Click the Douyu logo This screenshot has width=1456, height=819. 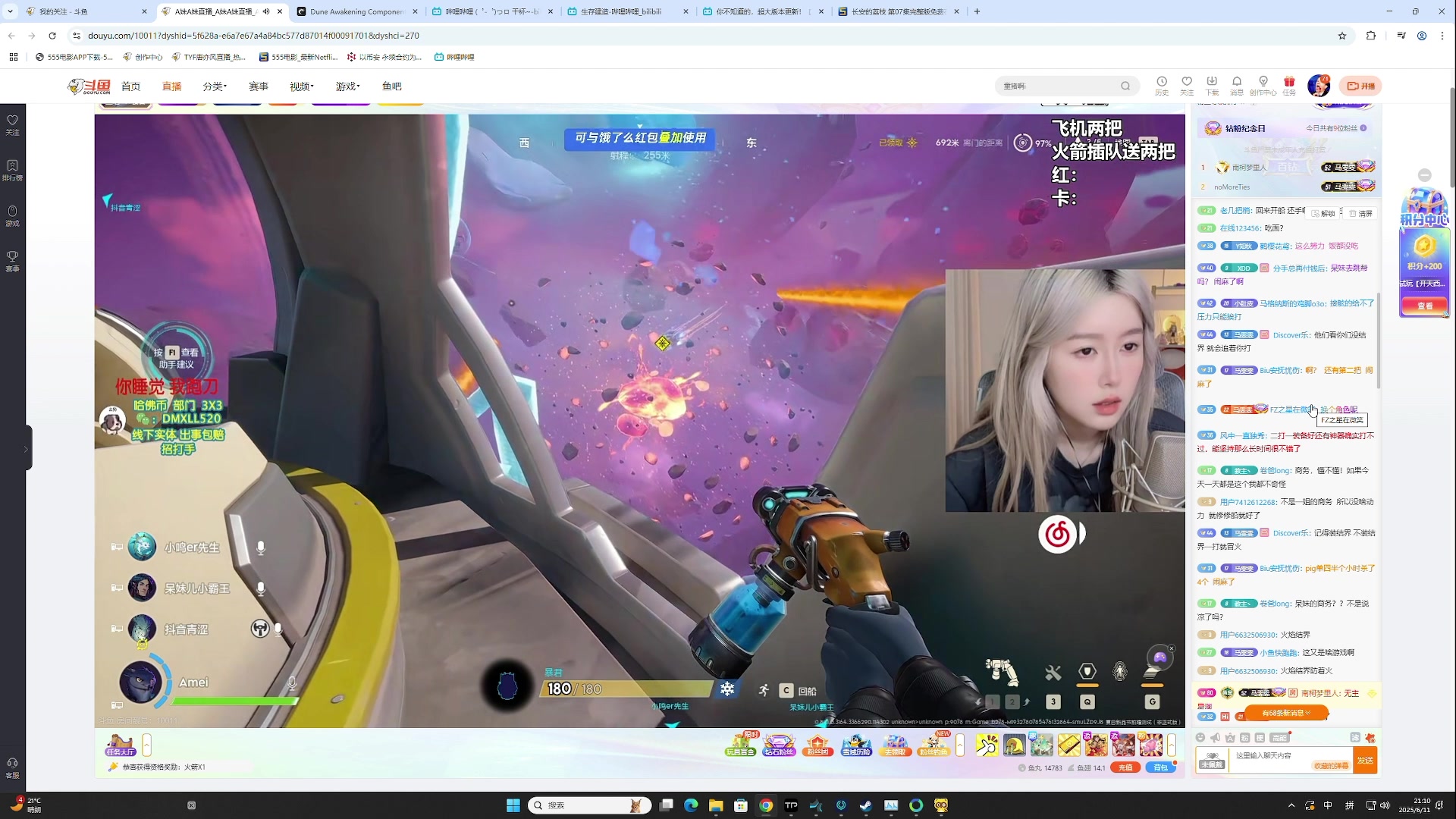tap(89, 86)
